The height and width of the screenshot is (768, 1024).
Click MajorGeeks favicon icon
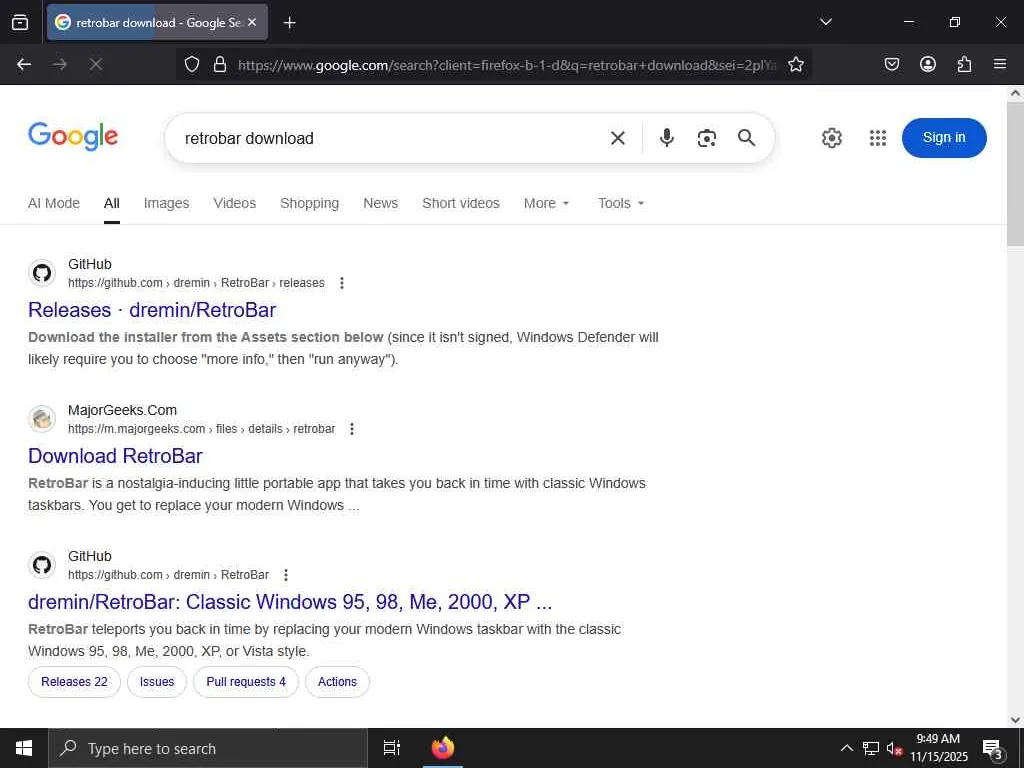(x=42, y=419)
